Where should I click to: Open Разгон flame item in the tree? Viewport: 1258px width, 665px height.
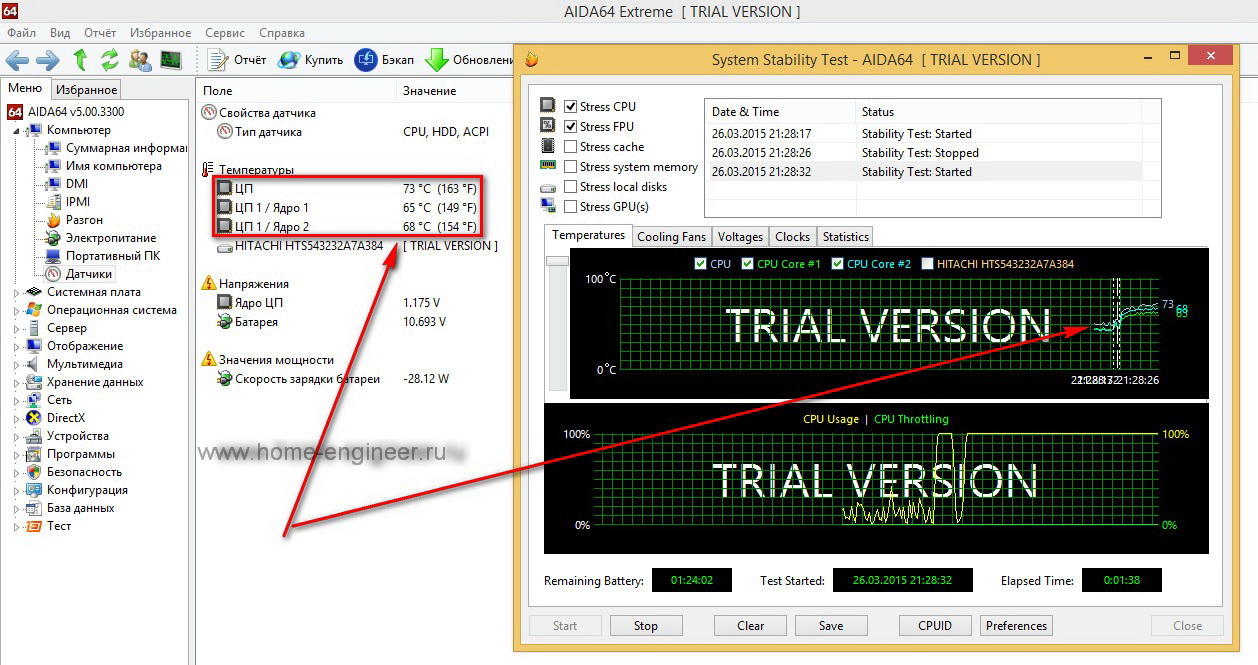point(75,219)
